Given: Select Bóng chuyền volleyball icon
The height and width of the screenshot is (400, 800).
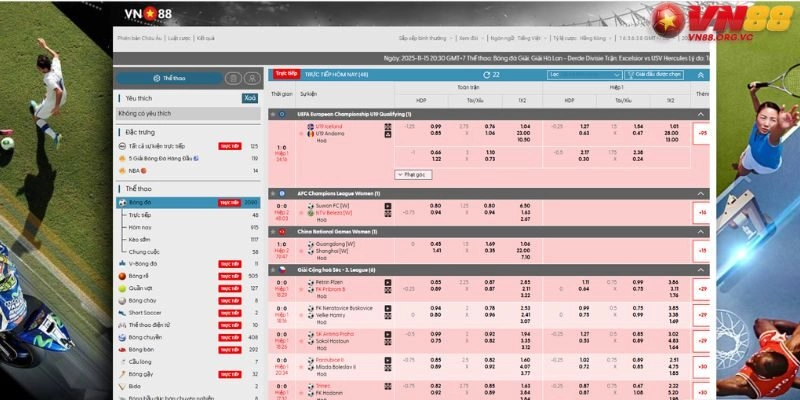Looking at the screenshot, I should (x=122, y=337).
